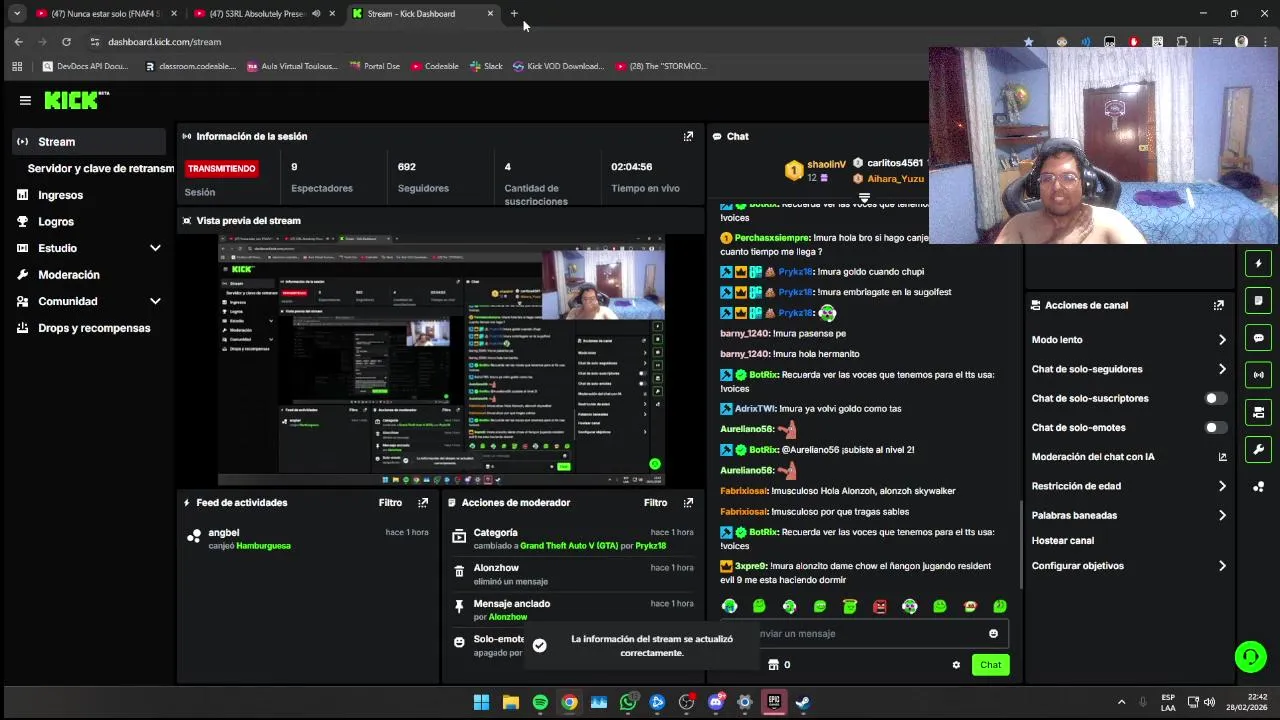Select the halo emote in emote row
The height and width of the screenshot is (720, 1280).
click(850, 606)
